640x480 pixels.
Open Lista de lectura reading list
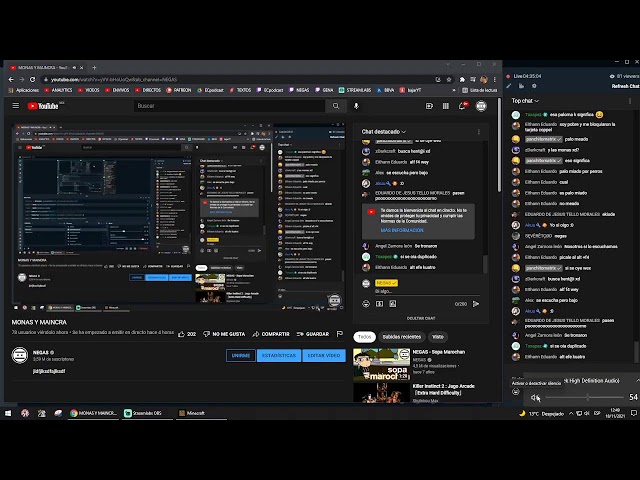480,90
